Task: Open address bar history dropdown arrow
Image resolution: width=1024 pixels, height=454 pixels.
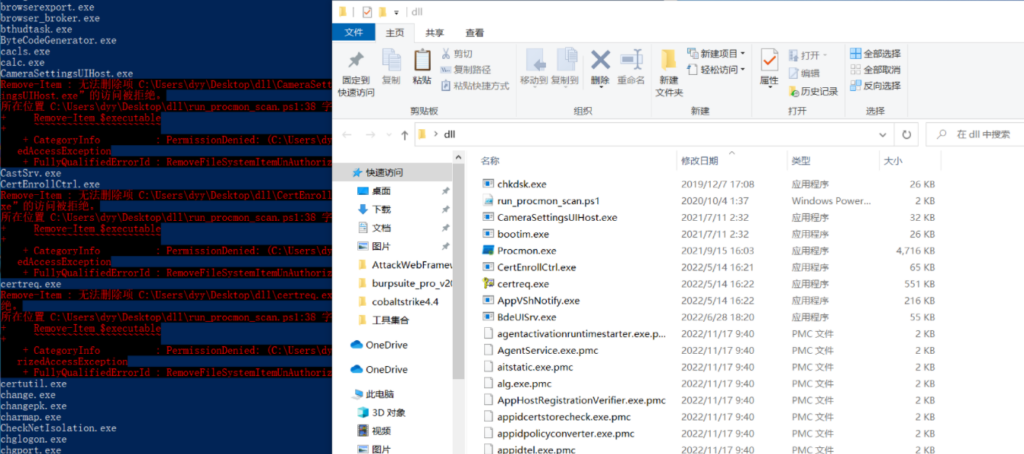Action: point(883,135)
